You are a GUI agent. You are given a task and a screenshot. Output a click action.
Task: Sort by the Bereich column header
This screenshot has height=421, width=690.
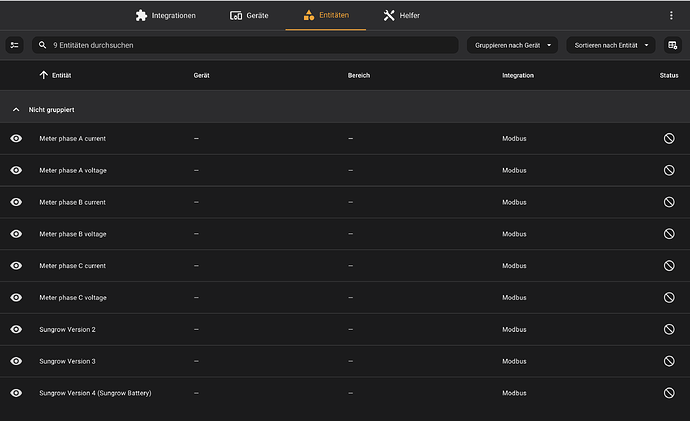pyautogui.click(x=359, y=75)
